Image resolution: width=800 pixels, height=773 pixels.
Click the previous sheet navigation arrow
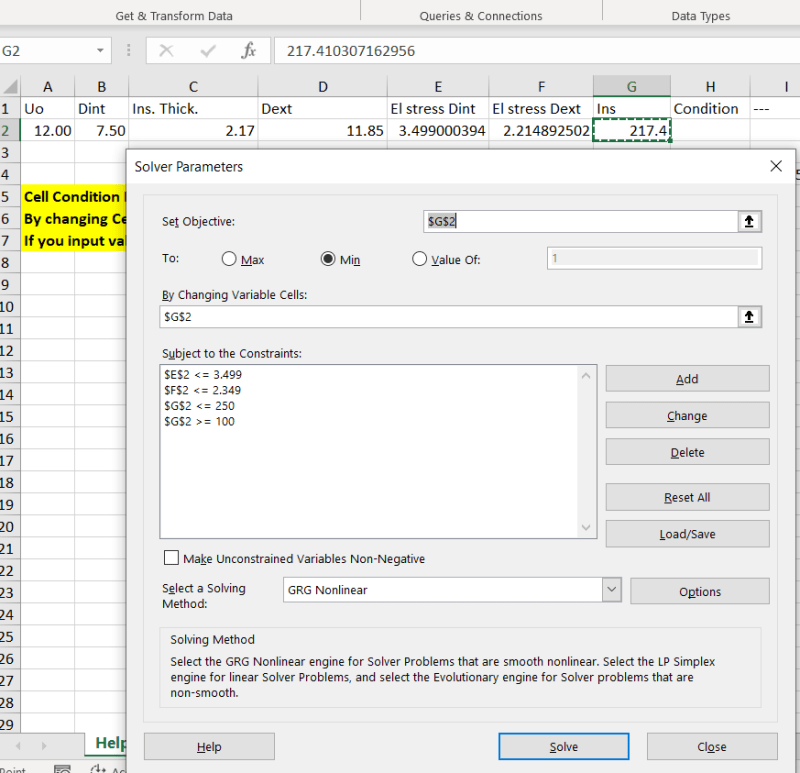20,744
